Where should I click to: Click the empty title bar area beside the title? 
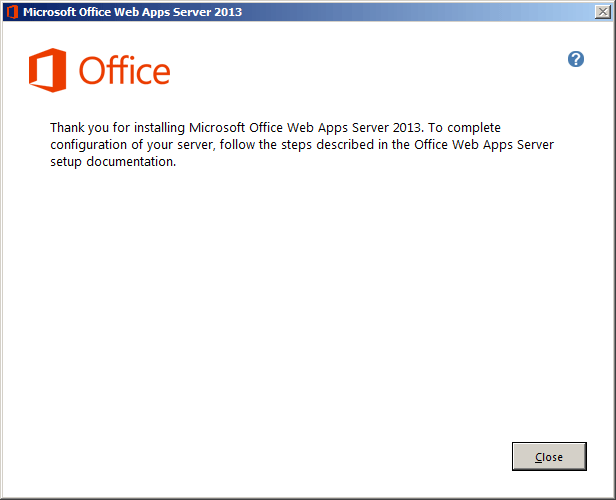pyautogui.click(x=416, y=12)
